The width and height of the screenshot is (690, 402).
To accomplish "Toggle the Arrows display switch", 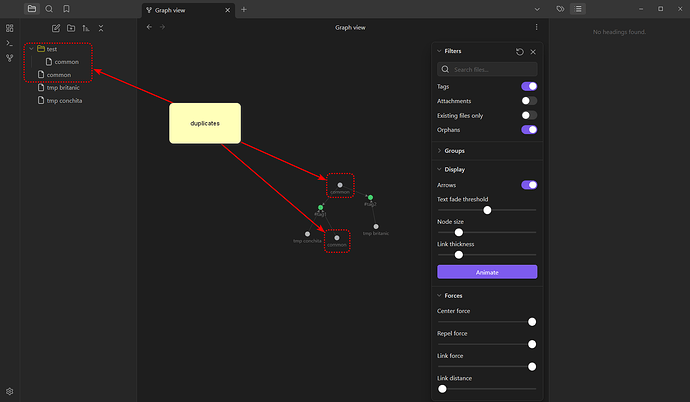I will pyautogui.click(x=529, y=185).
